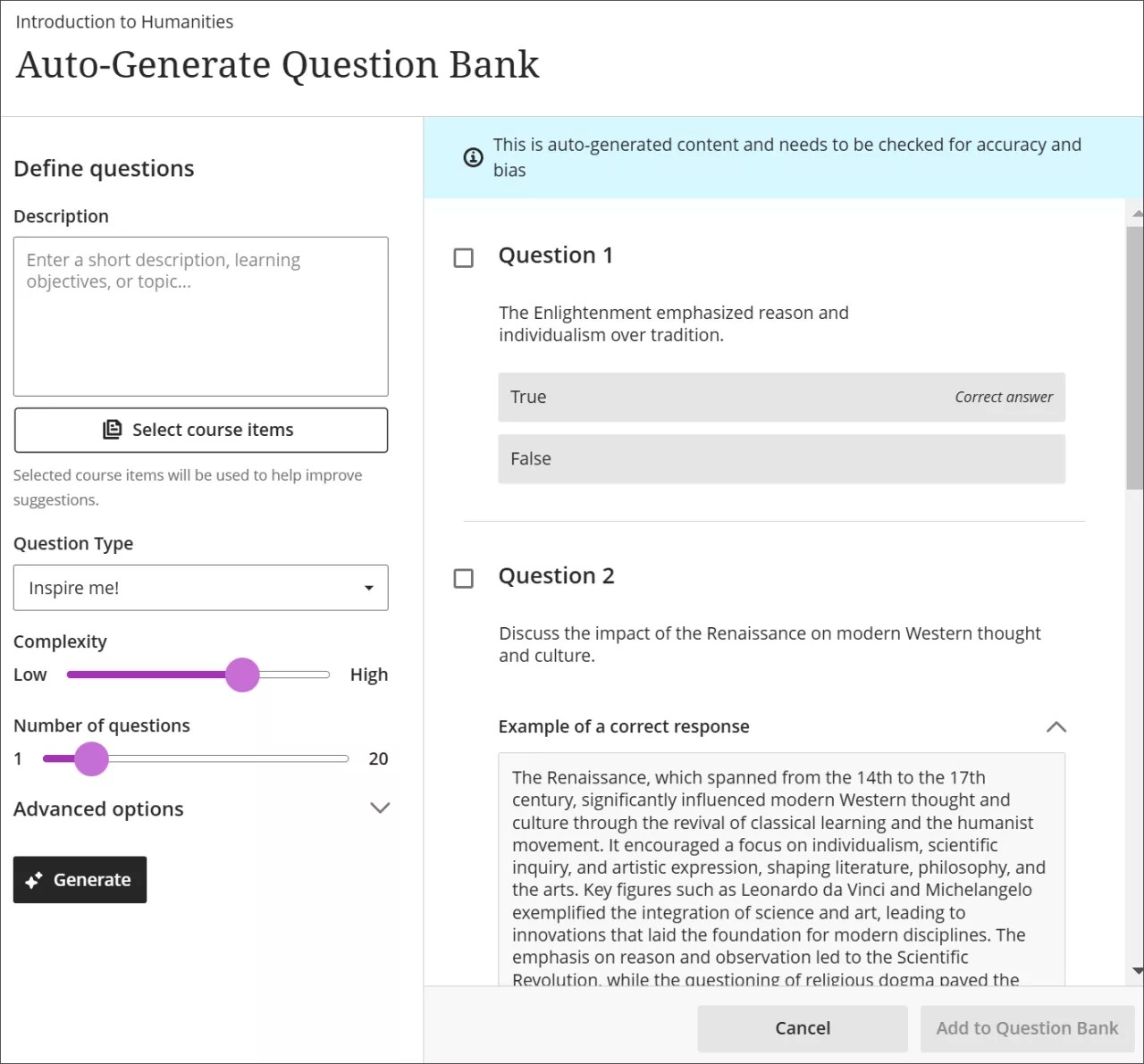Click the Generate button
This screenshot has width=1144, height=1064.
(x=80, y=880)
